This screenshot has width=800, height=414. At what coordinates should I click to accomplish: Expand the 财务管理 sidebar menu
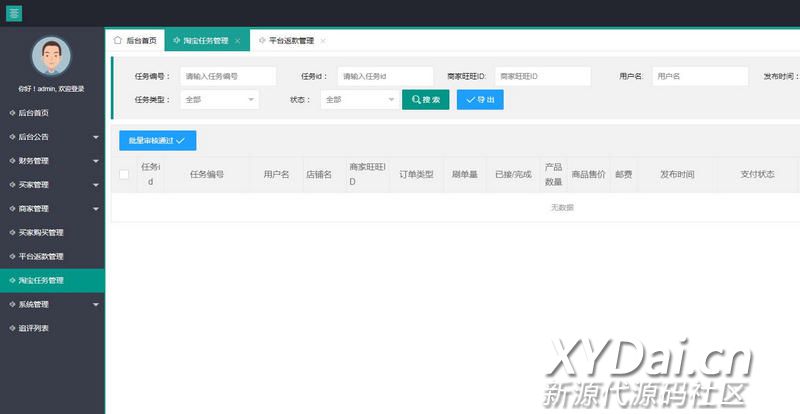tap(52, 161)
